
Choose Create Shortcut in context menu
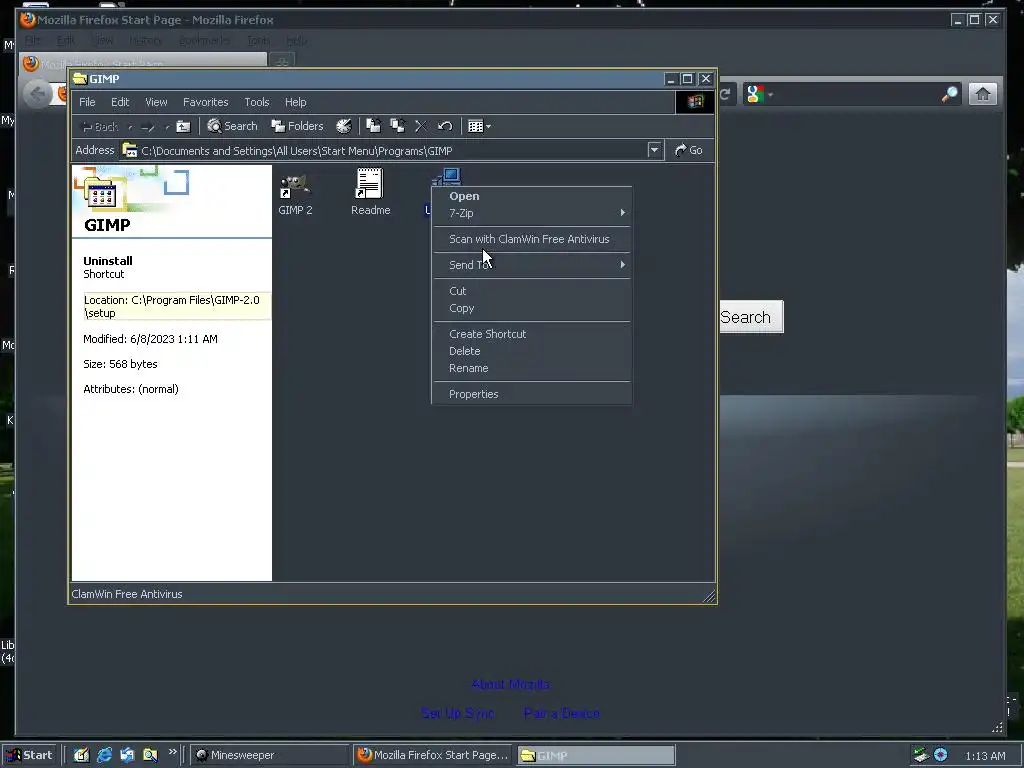pos(532,334)
